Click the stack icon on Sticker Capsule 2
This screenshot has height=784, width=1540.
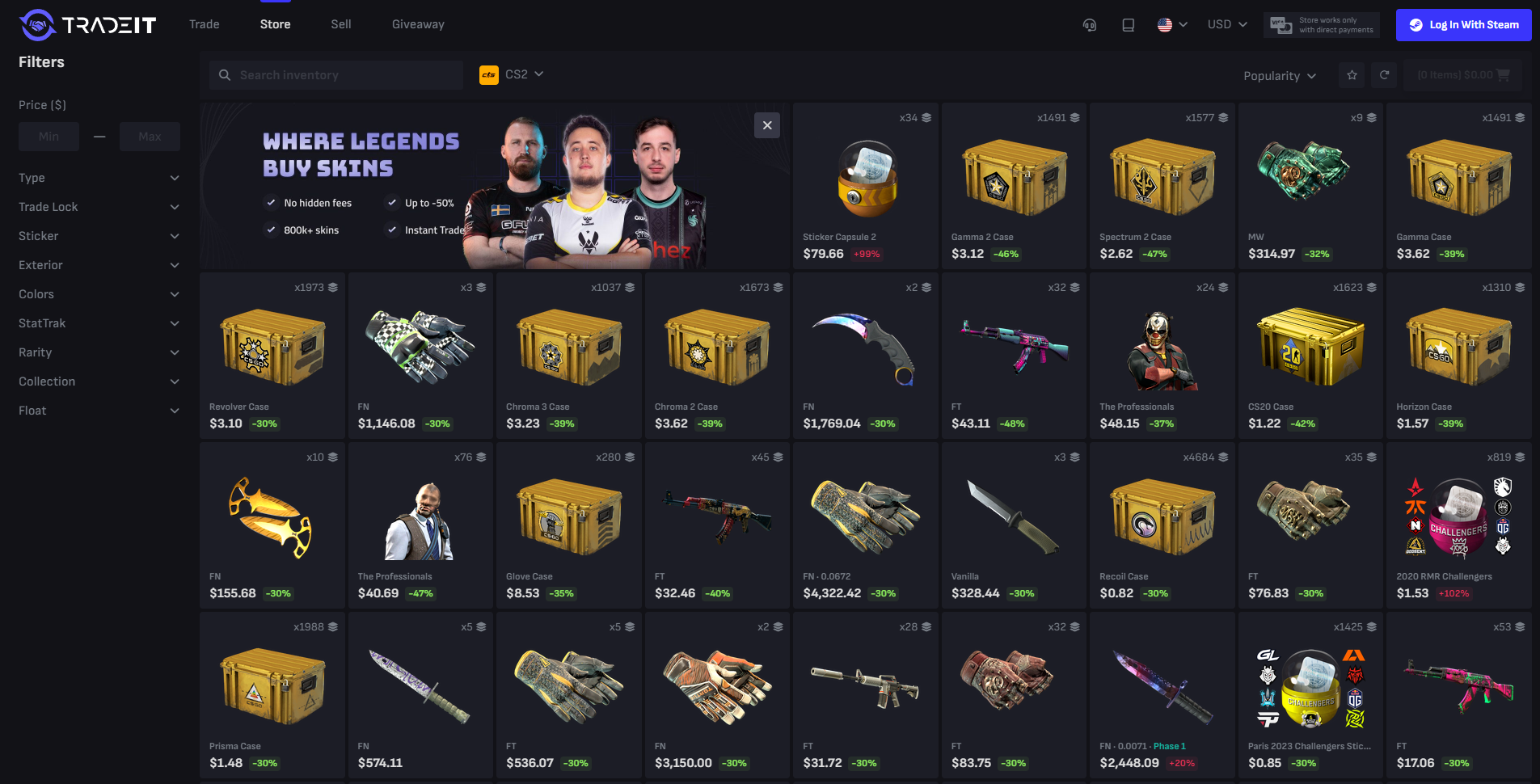pos(926,118)
